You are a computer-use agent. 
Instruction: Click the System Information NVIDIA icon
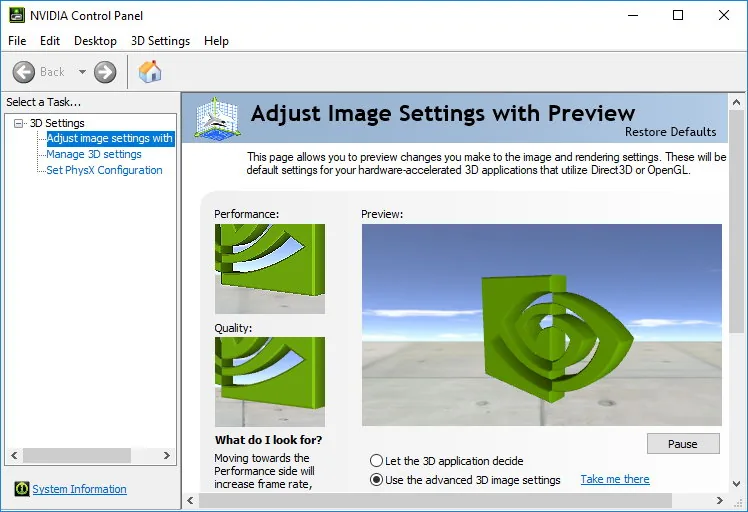click(x=21, y=489)
